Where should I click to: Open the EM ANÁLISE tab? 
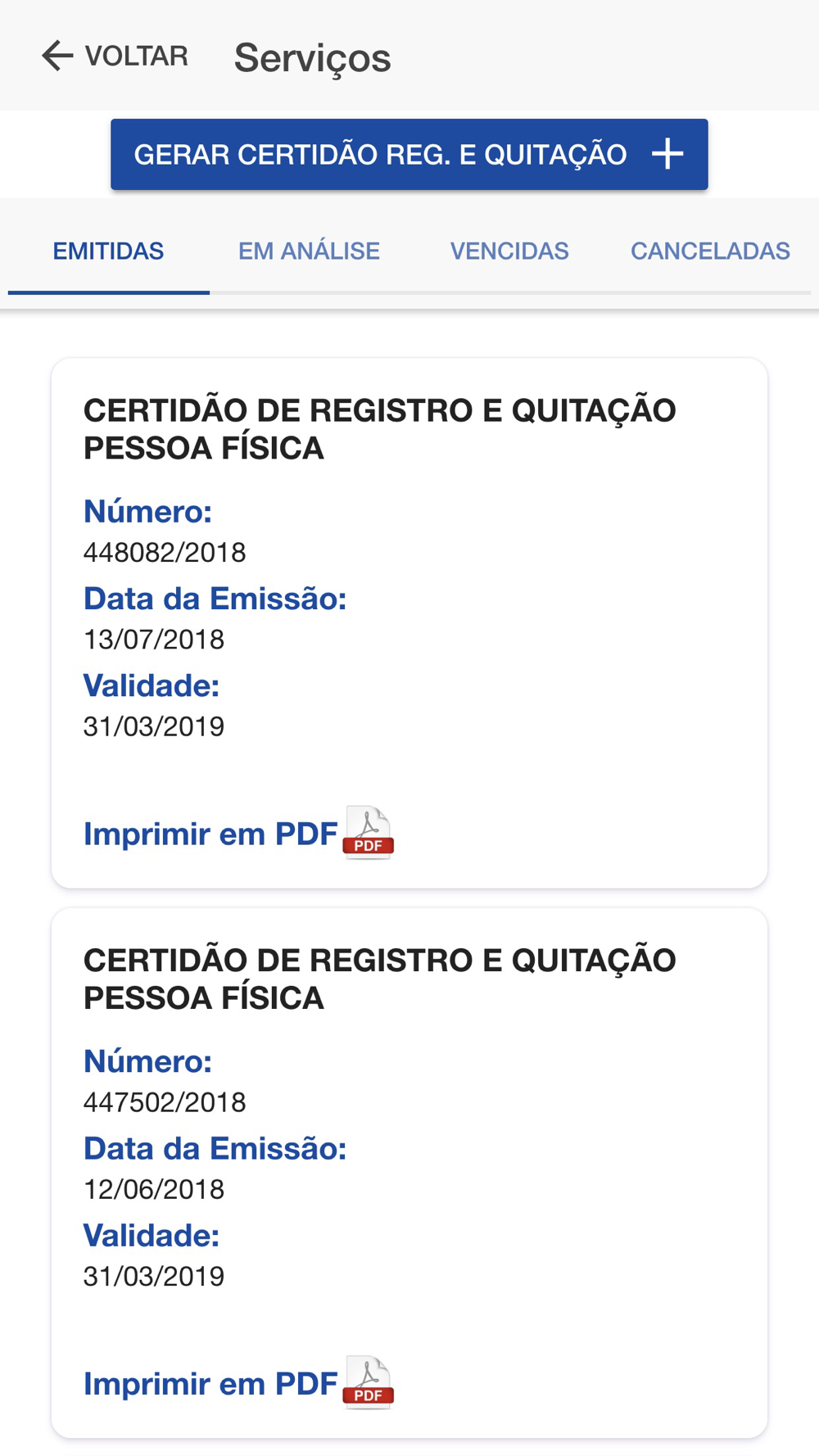(309, 251)
